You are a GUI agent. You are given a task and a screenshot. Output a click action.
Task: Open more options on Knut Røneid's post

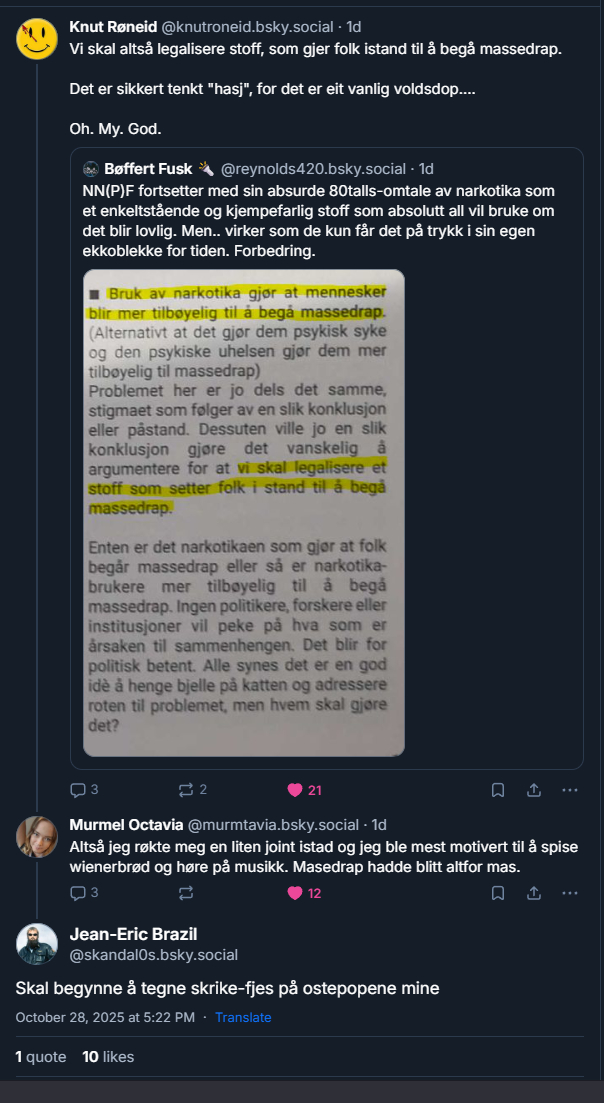point(570,790)
